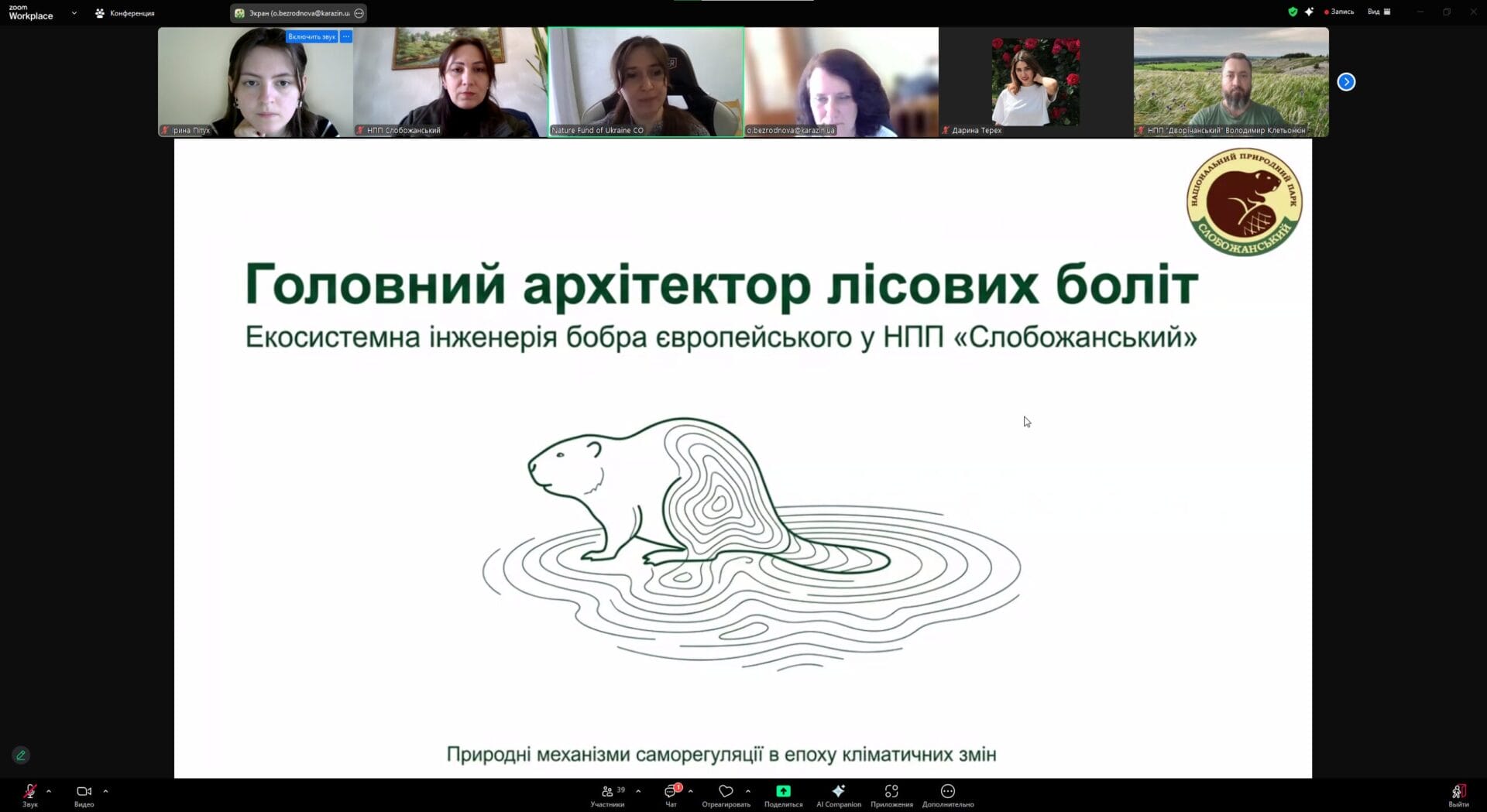
Task: Open the green annotation pencil tool
Action: pyautogui.click(x=21, y=755)
